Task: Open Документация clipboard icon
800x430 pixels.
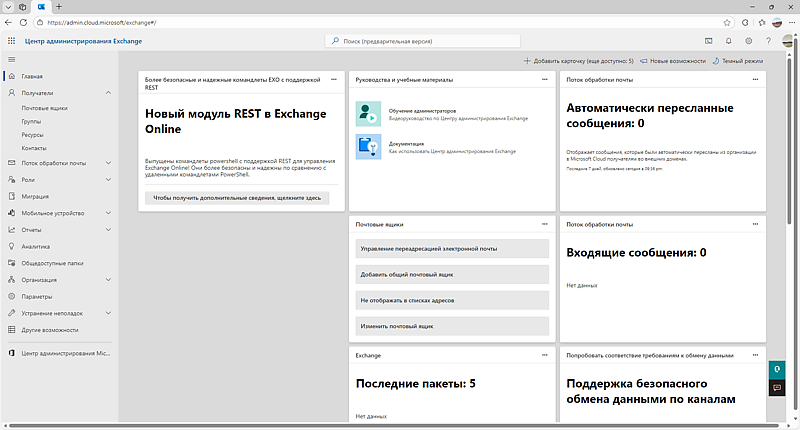Action: pyautogui.click(x=368, y=147)
